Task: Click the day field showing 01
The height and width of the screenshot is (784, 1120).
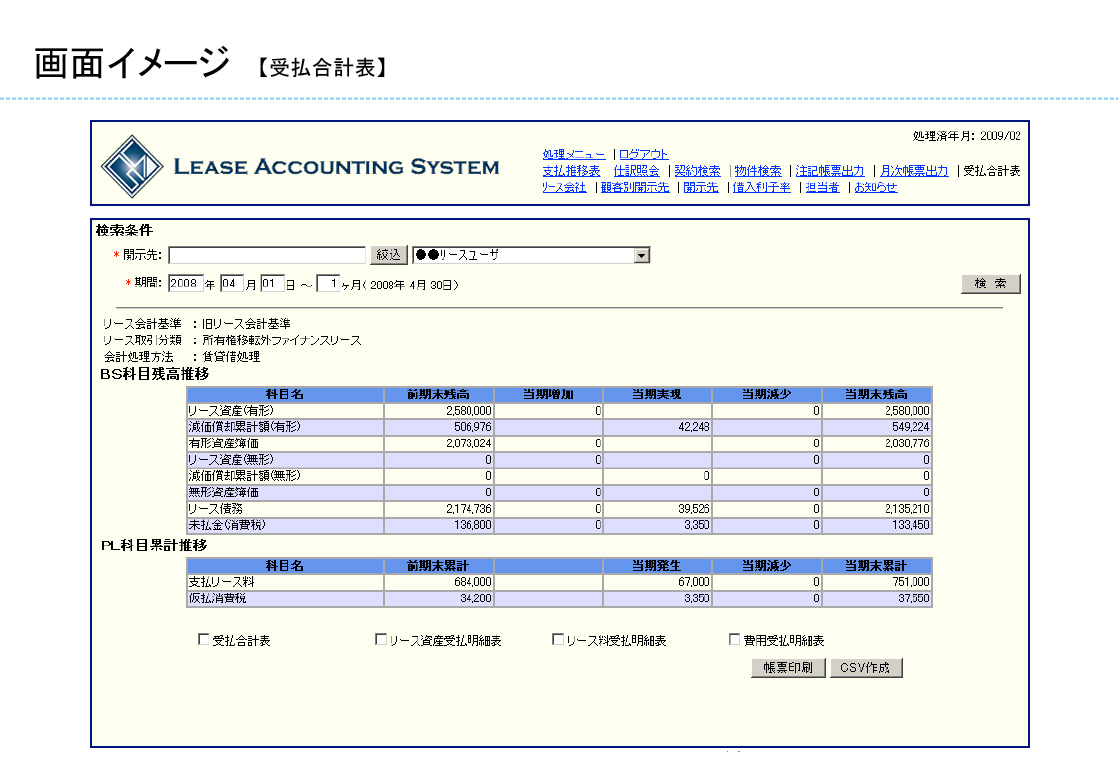Action: click(272, 283)
